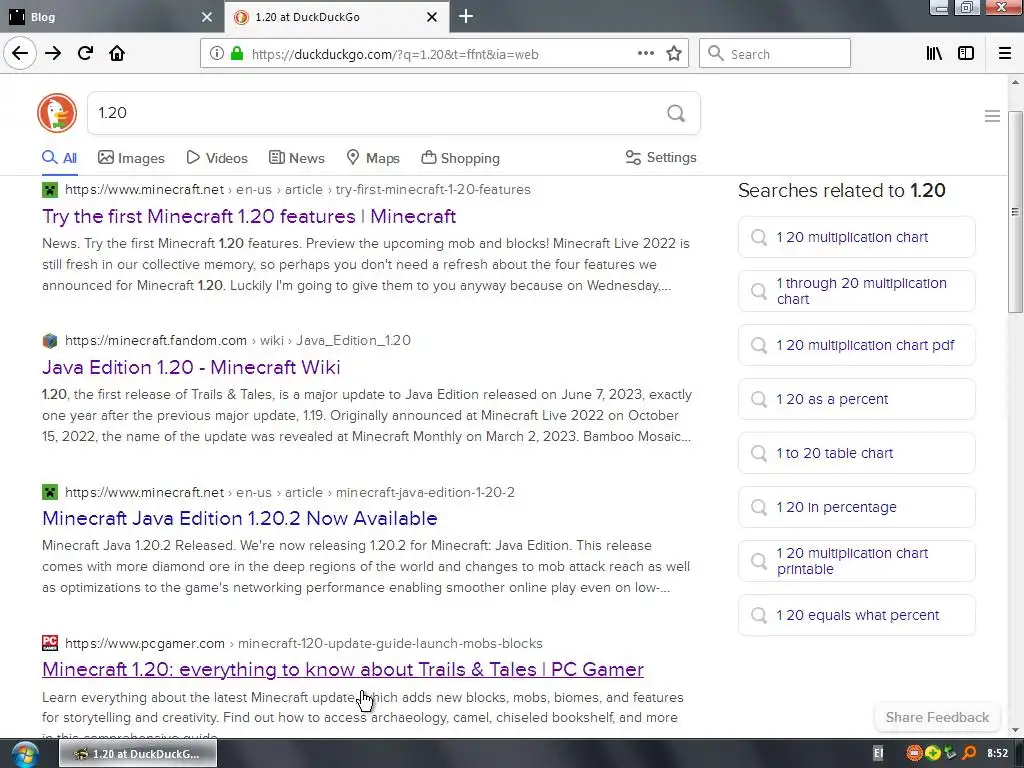The width and height of the screenshot is (1024, 768).
Task: Open Windows Start button
Action: tap(24, 754)
